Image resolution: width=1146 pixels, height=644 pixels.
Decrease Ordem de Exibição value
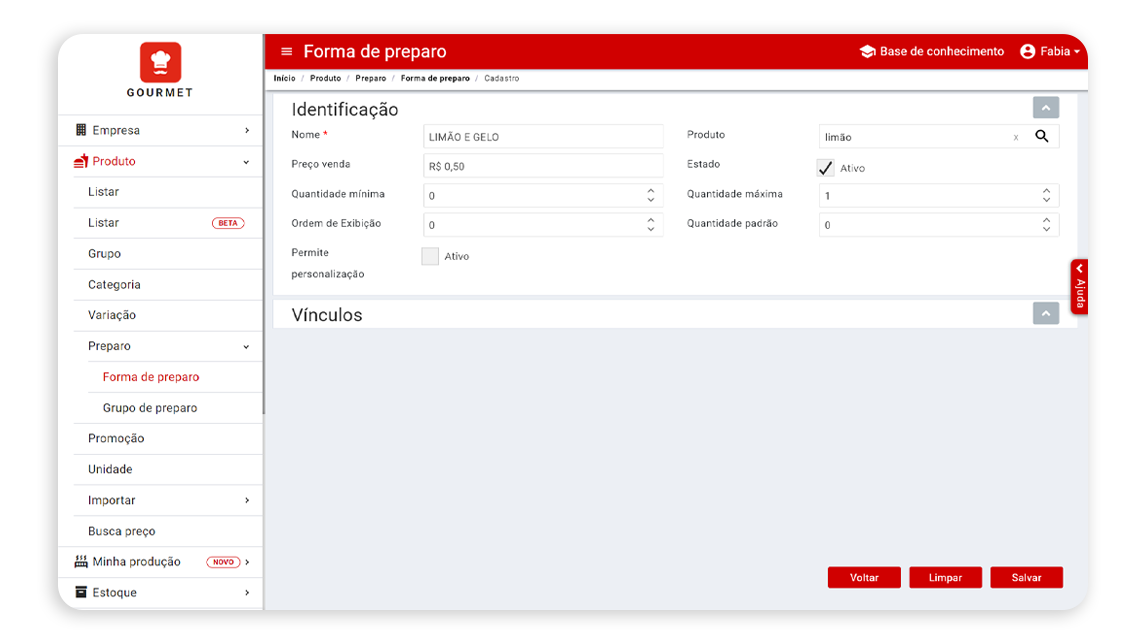650,230
